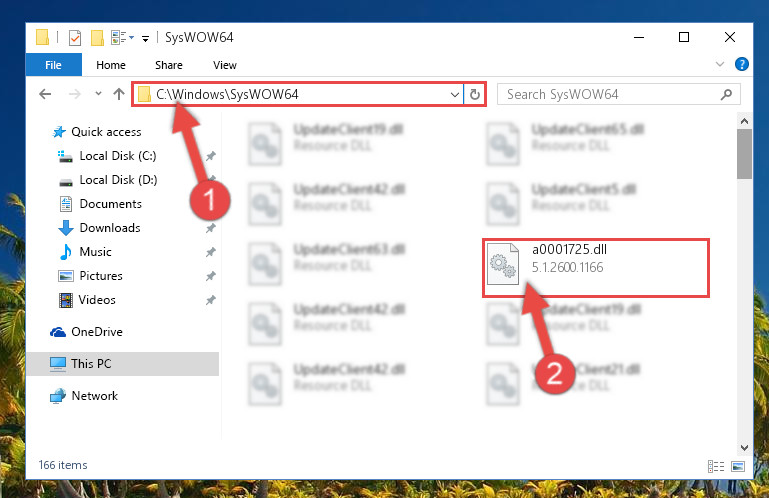The width and height of the screenshot is (769, 498).
Task: Click the Search SysWOW64 box
Action: (618, 94)
